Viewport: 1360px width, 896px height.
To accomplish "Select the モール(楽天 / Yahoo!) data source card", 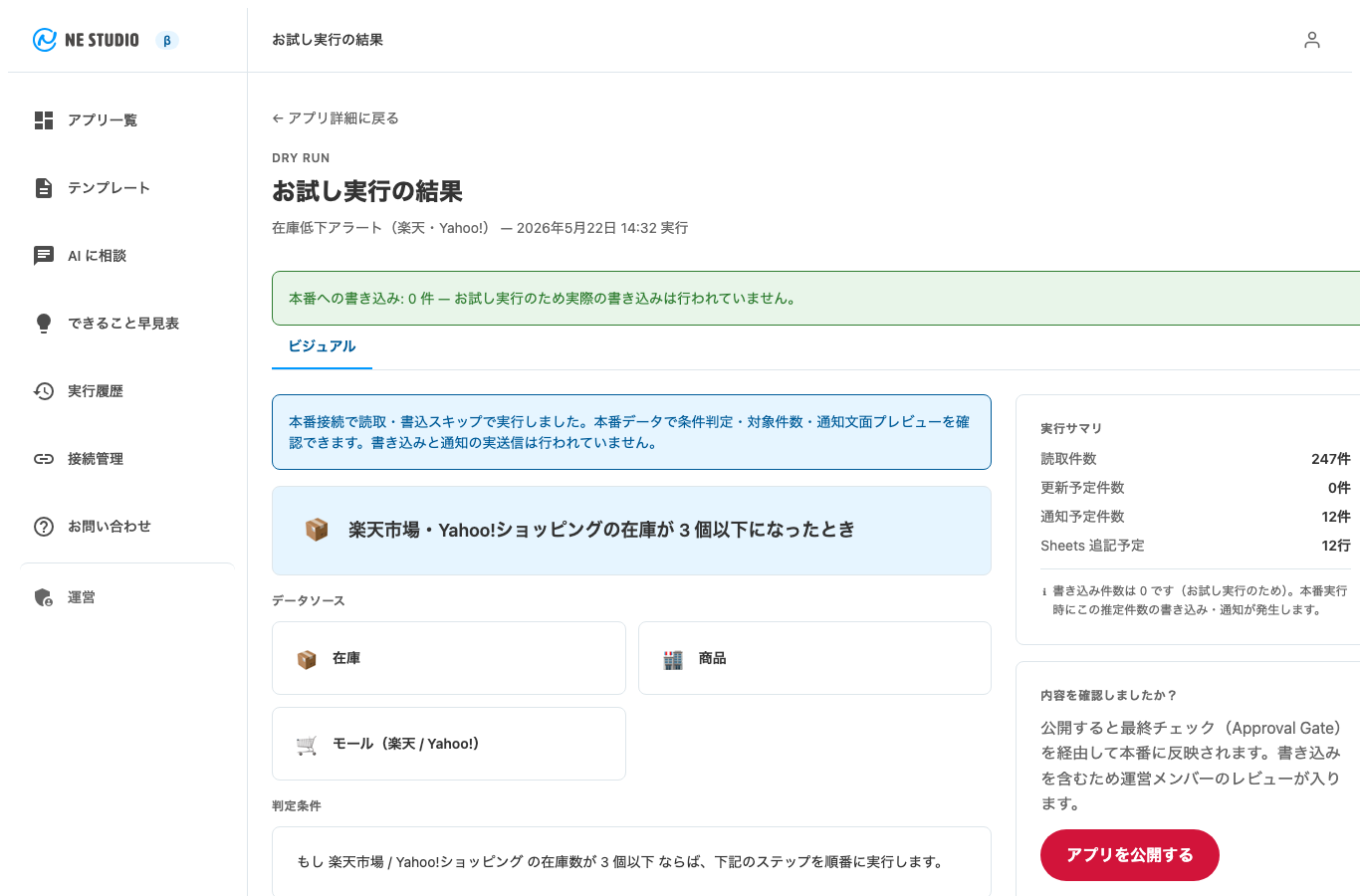I will click(x=449, y=744).
